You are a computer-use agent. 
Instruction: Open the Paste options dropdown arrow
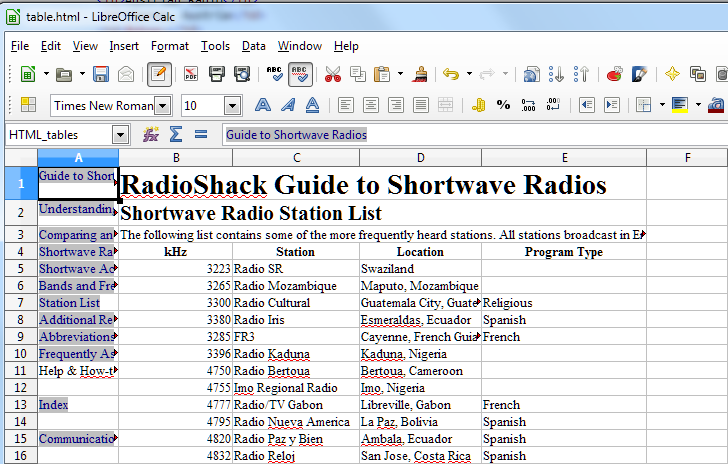[x=400, y=74]
